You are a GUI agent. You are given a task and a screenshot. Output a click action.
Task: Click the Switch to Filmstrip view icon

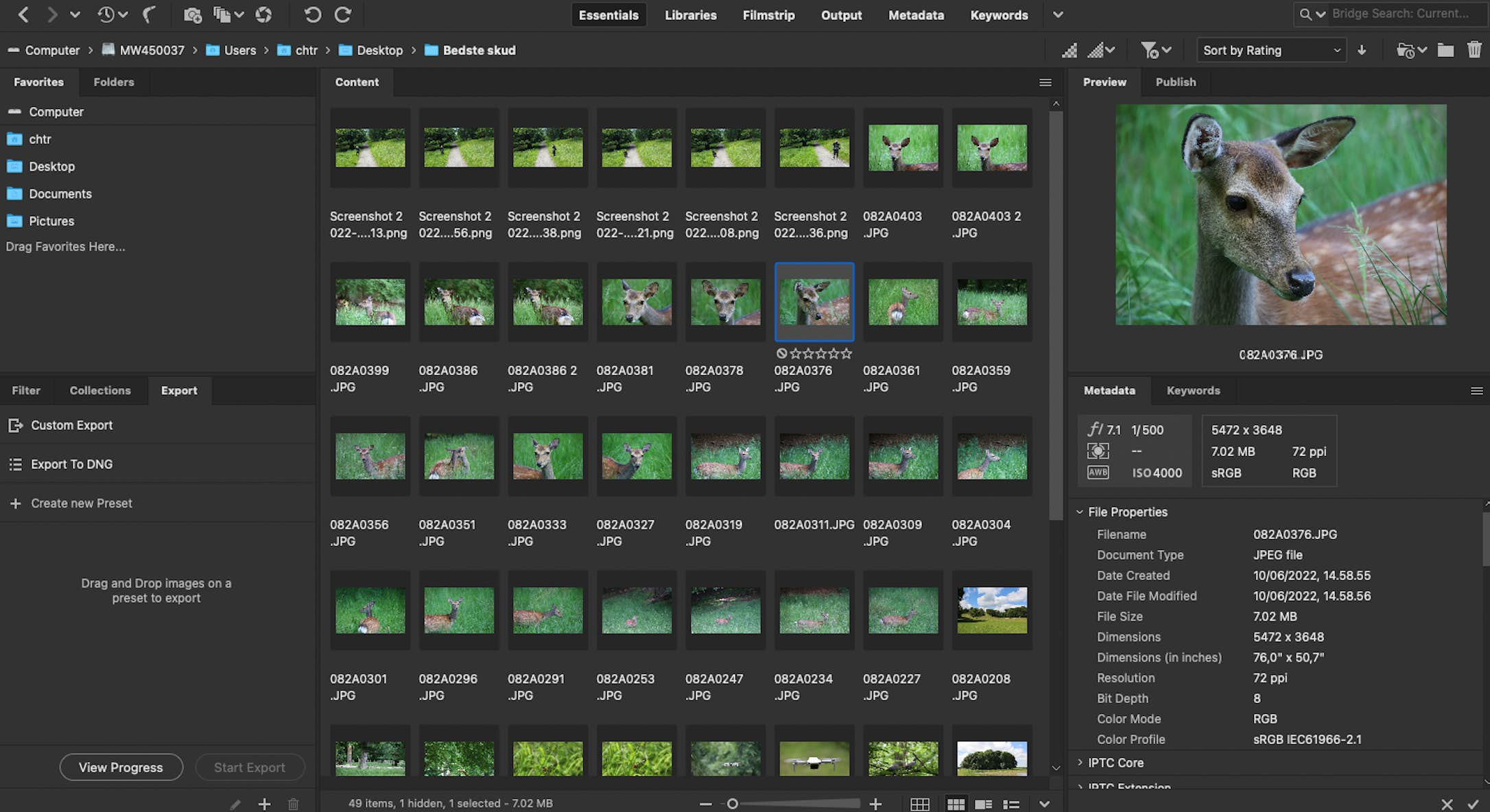(768, 14)
